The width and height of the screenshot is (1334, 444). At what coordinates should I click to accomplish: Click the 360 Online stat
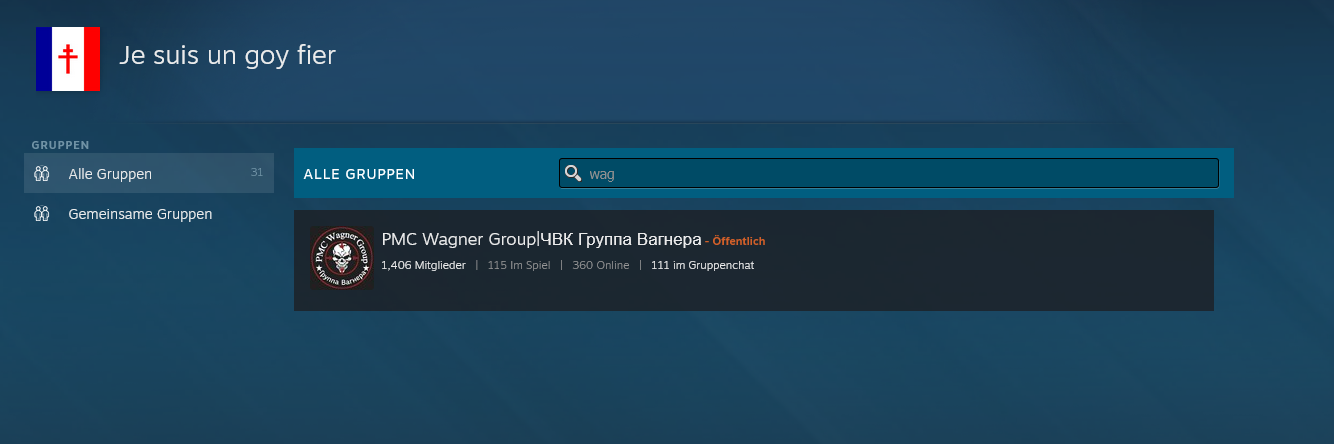(x=600, y=265)
